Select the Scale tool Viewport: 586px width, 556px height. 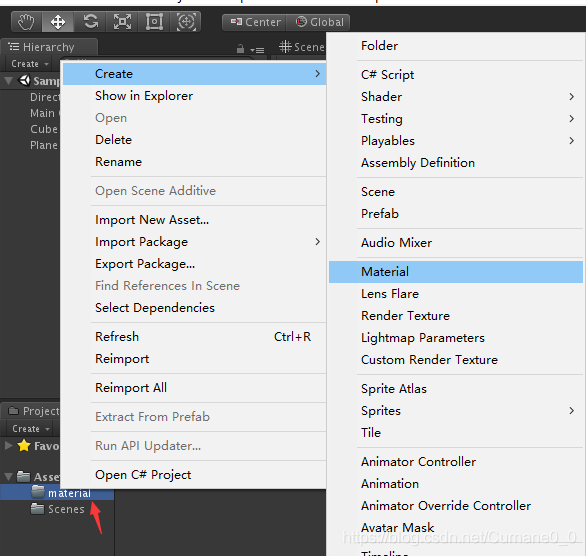[122, 22]
